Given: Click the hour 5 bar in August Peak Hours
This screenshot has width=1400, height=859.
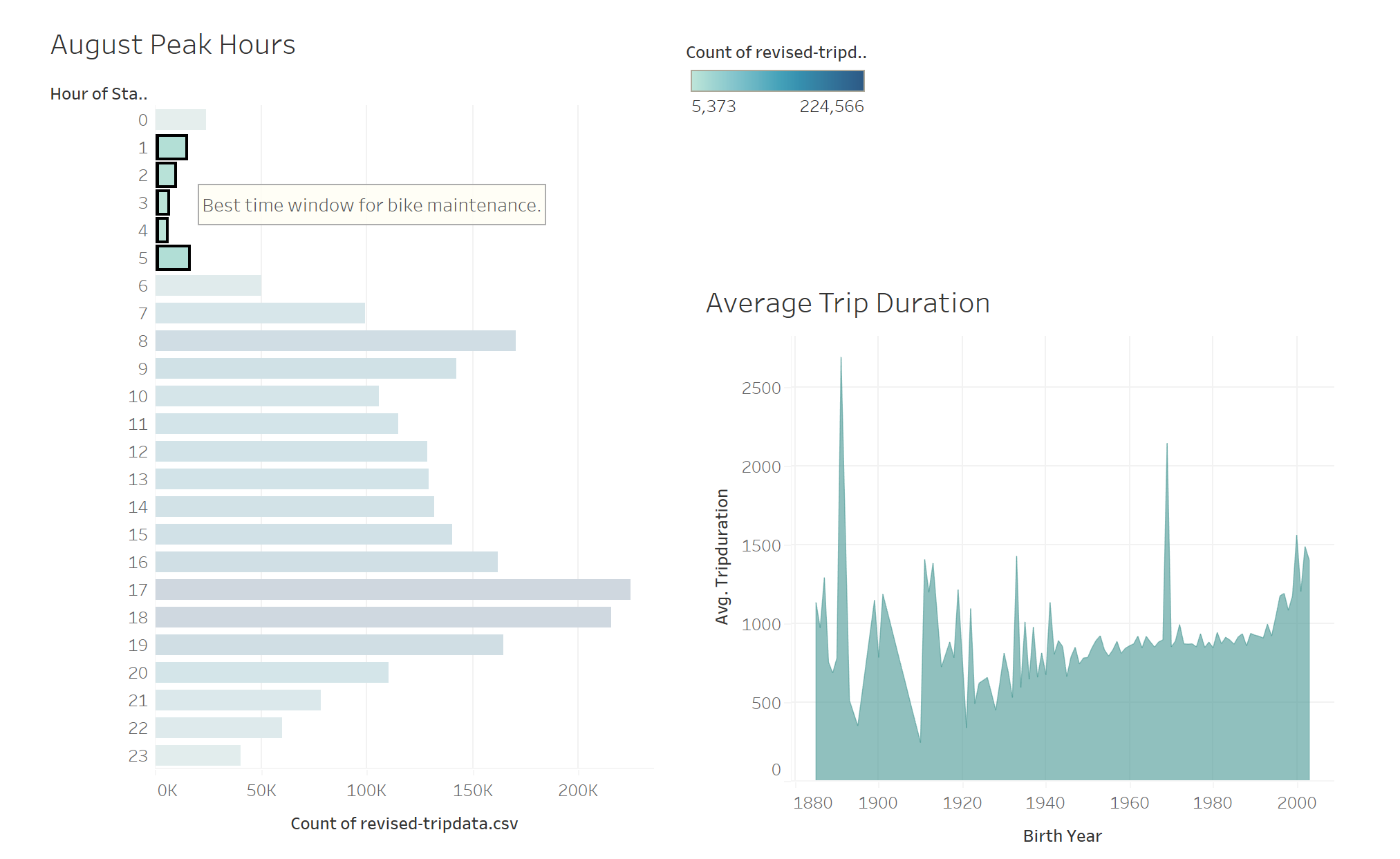Looking at the screenshot, I should click(172, 258).
